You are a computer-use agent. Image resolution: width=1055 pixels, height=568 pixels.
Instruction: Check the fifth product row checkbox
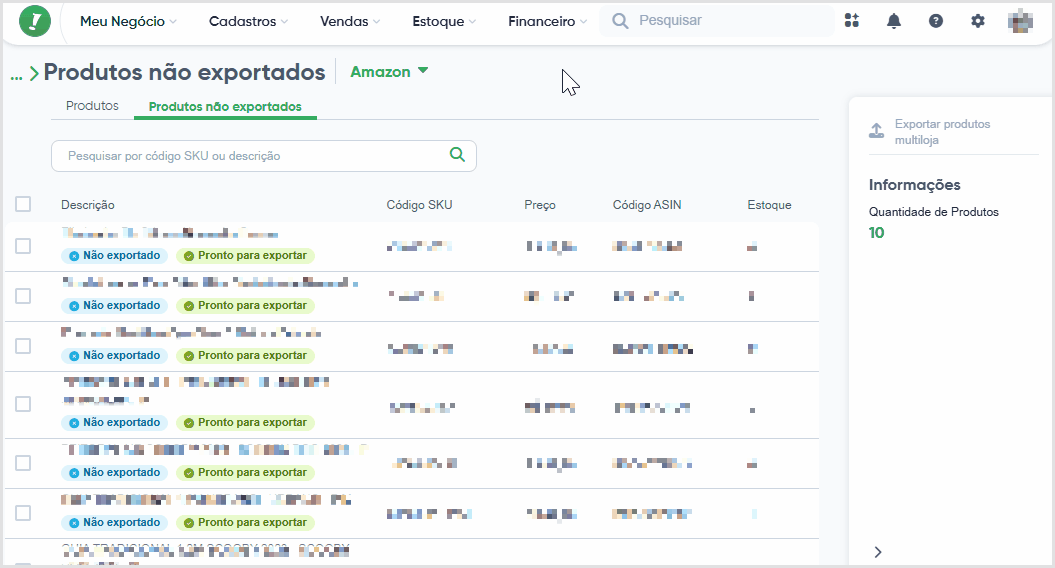23,463
